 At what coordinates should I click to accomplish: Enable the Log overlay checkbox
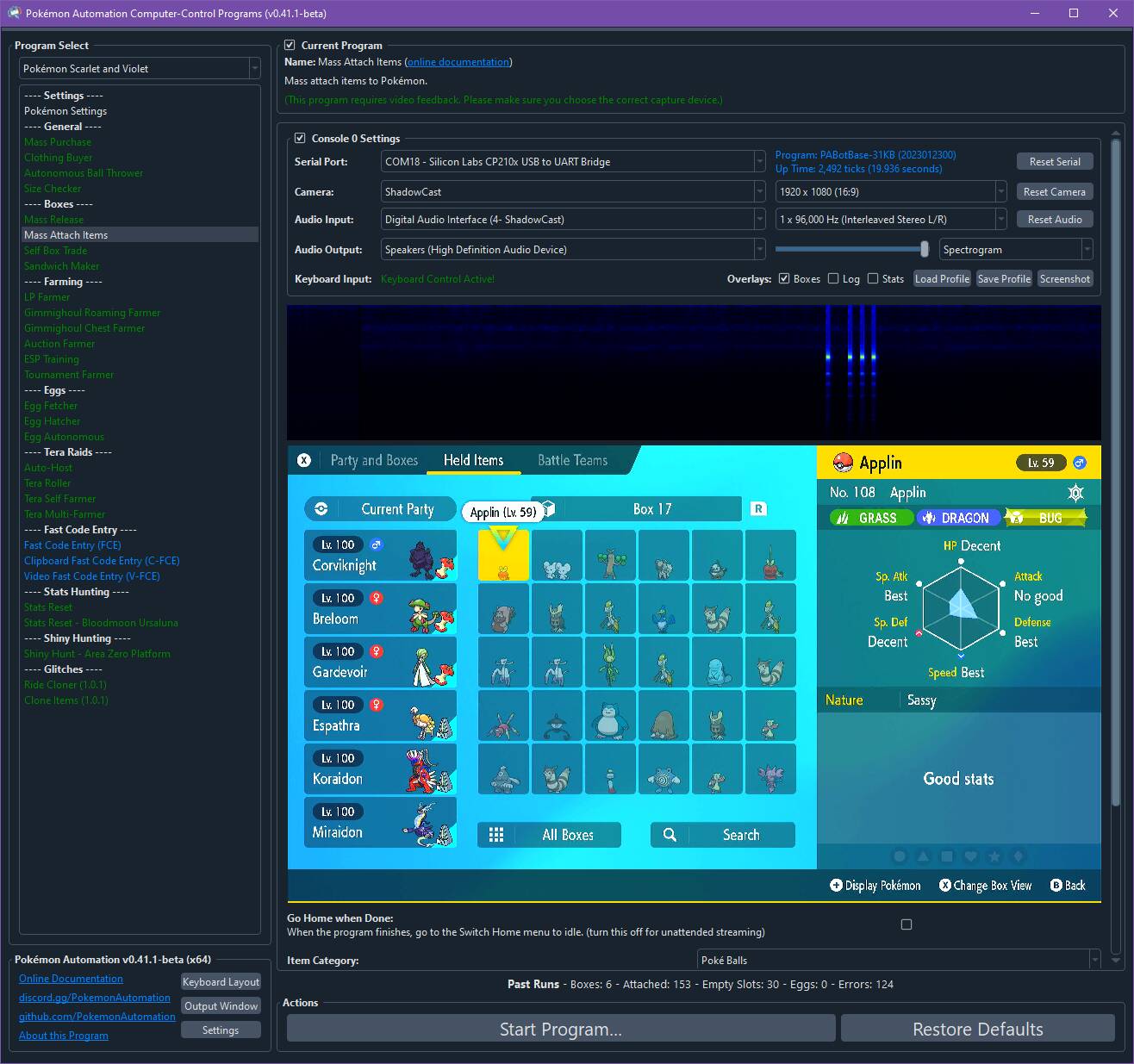click(833, 279)
